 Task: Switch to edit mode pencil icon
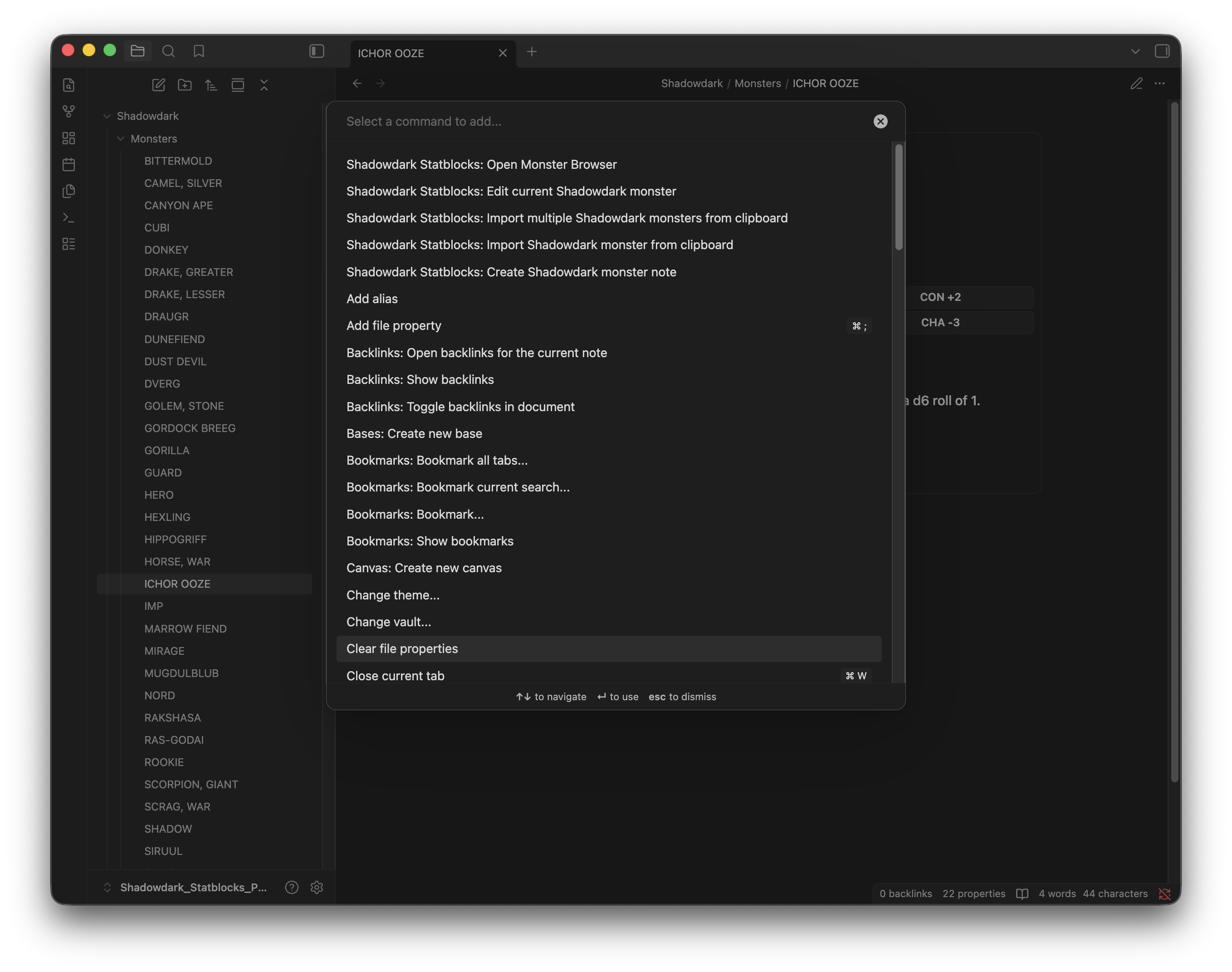click(x=1136, y=83)
